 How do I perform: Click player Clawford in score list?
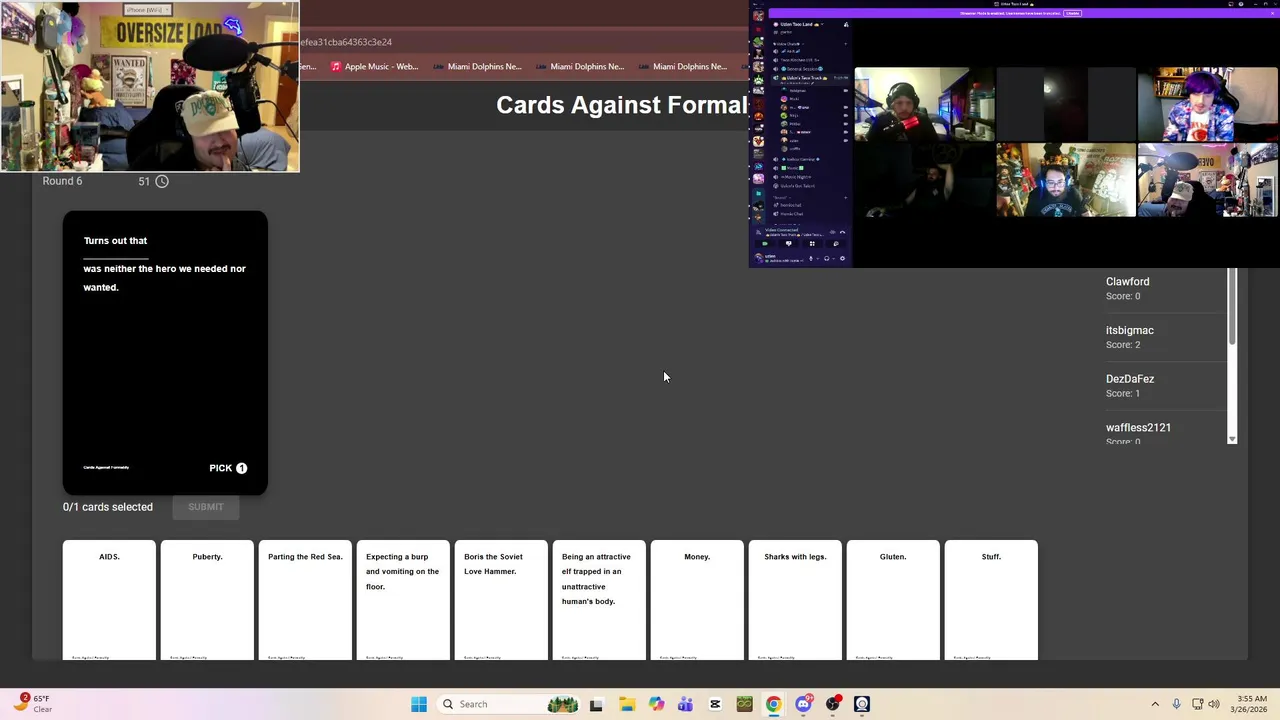pos(1127,282)
